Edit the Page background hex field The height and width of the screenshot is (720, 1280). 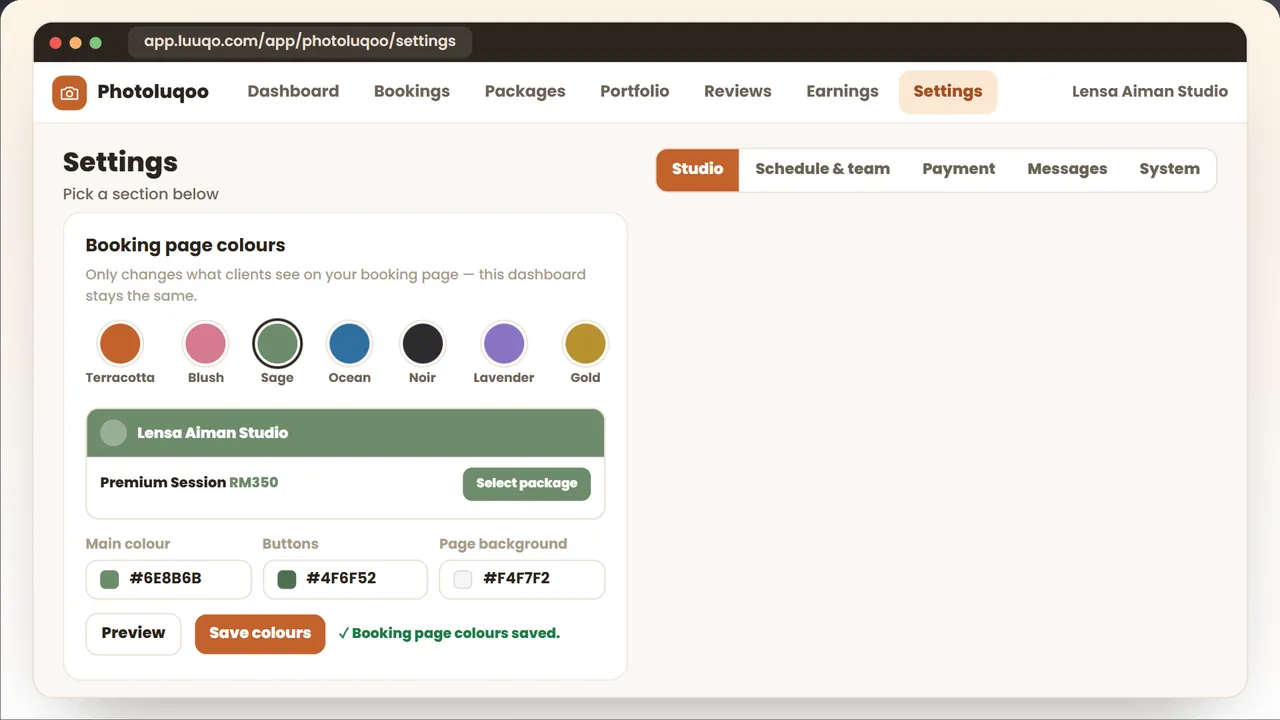coord(522,579)
